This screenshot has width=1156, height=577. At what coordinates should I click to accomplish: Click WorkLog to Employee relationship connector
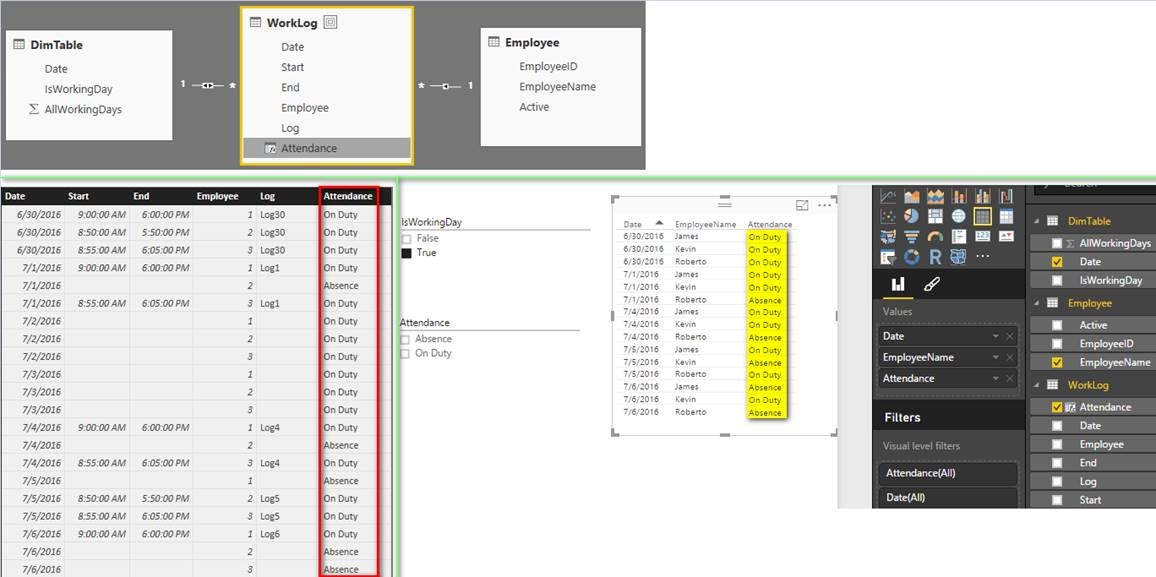pyautogui.click(x=445, y=86)
